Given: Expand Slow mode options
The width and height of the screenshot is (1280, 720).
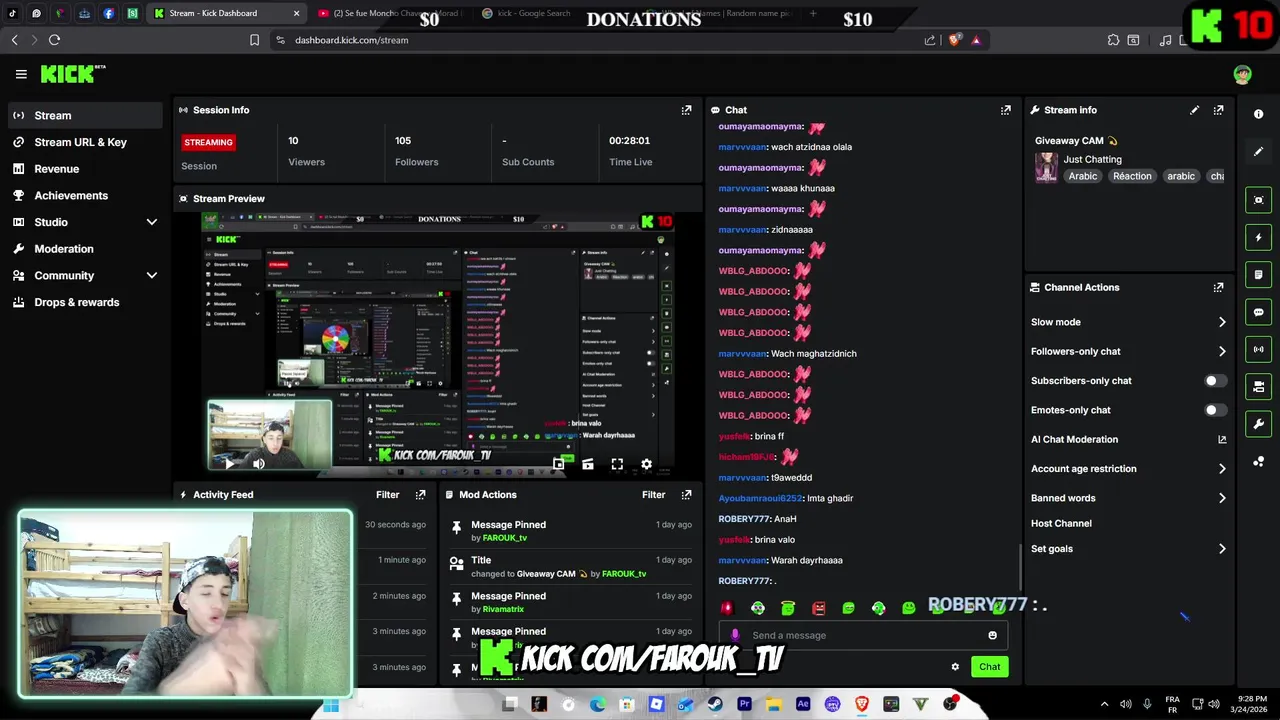Looking at the screenshot, I should 1221,322.
